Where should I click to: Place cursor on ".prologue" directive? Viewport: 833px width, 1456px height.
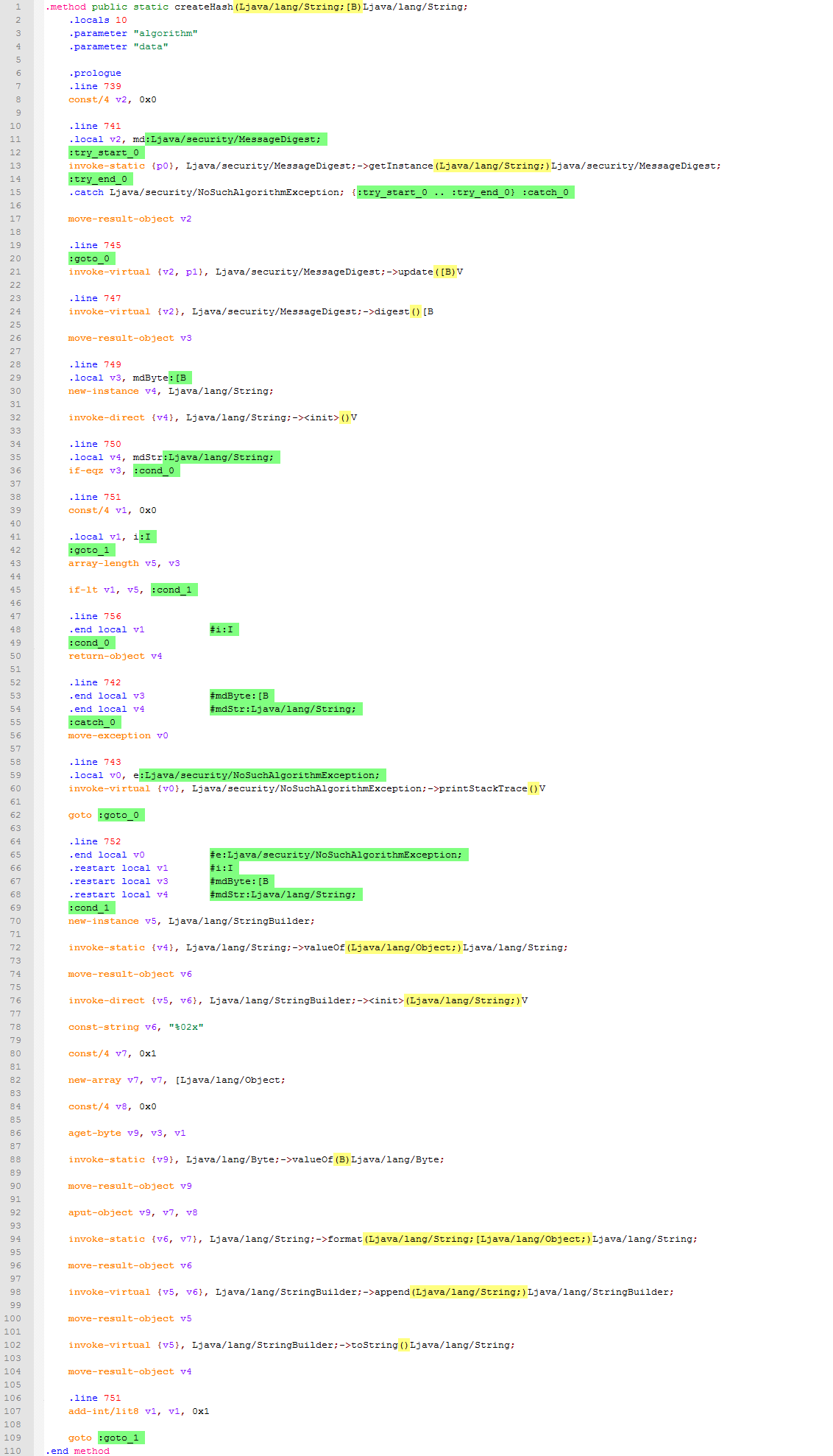click(95, 73)
